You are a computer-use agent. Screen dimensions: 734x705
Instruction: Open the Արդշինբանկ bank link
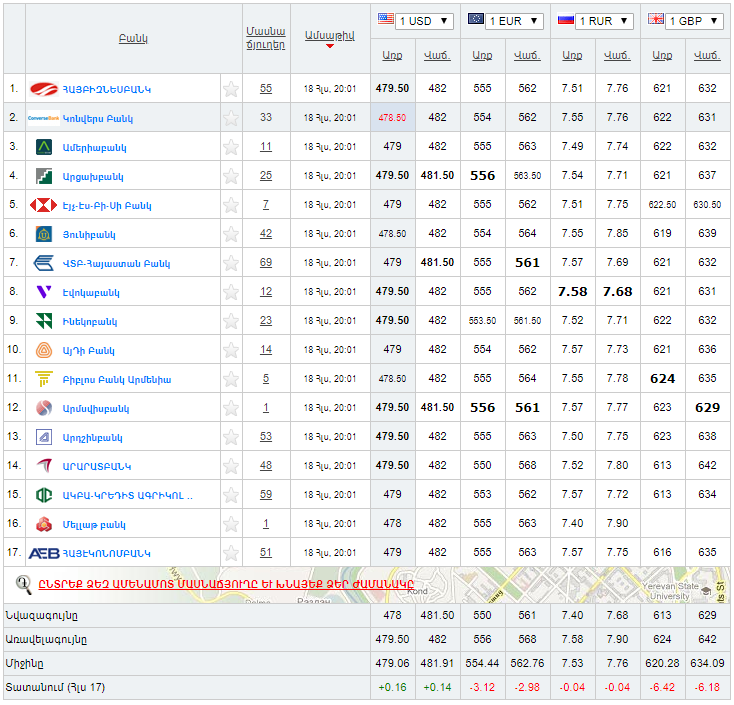[x=93, y=438]
